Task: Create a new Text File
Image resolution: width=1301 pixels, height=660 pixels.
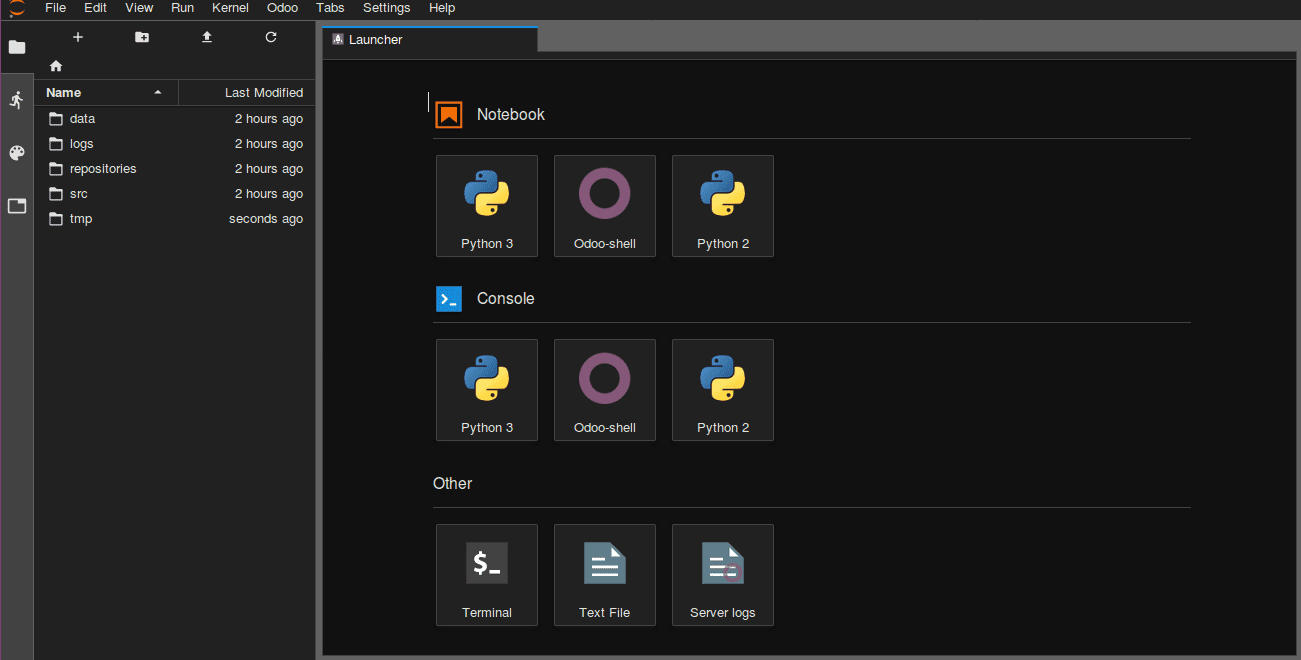Action: point(605,575)
